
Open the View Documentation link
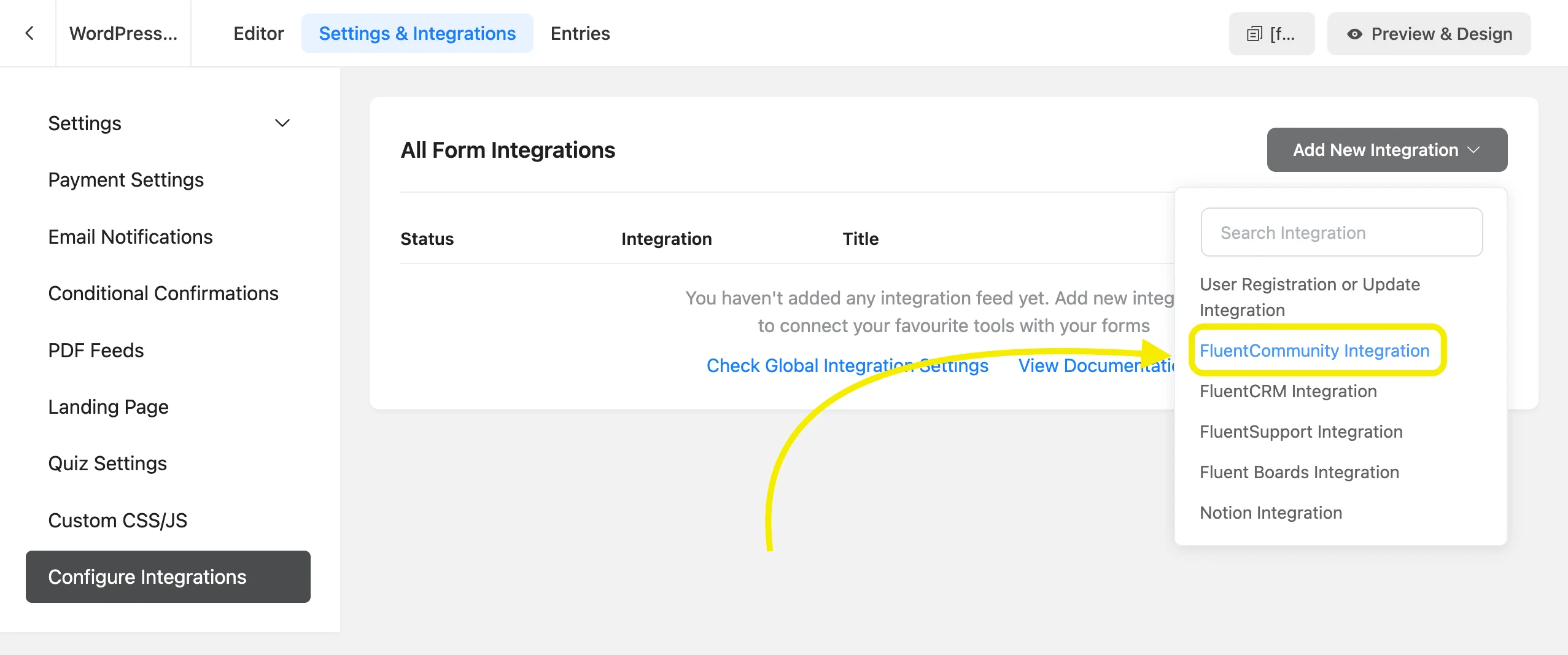1096,365
